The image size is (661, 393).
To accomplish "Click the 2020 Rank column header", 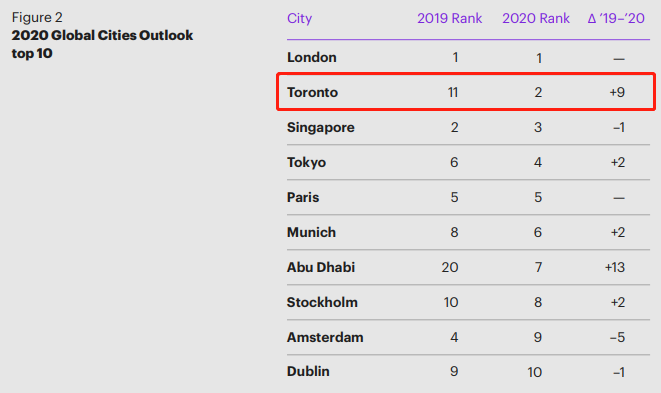I will coord(536,18).
